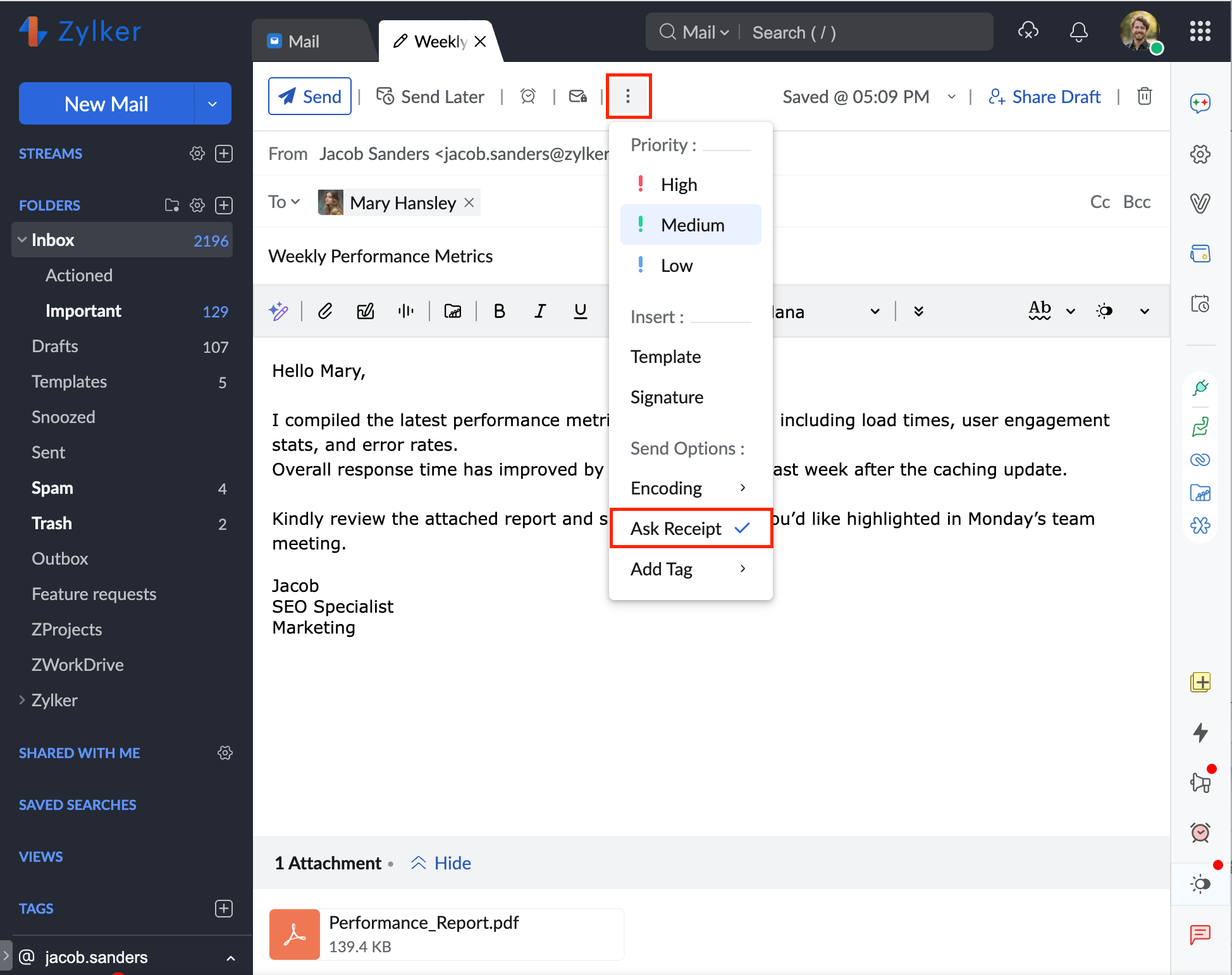Viewport: 1232px width, 975px height.
Task: Hide the attachment section
Action: pyautogui.click(x=441, y=863)
